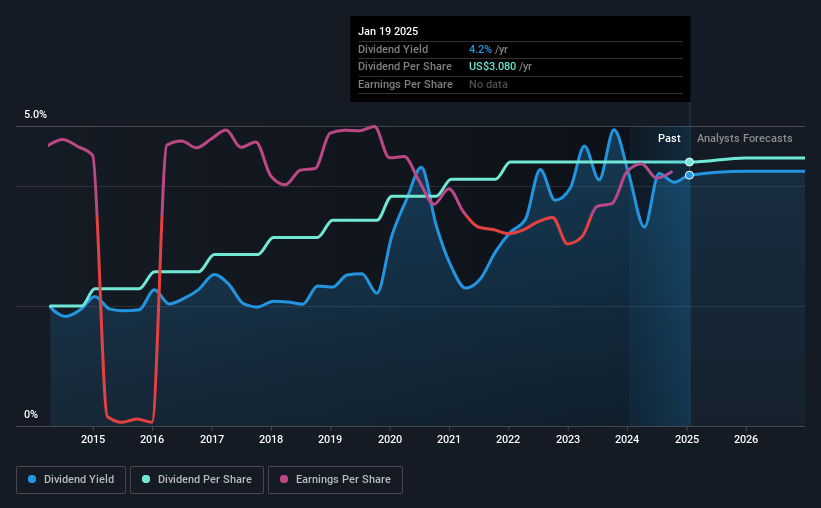Viewport: 821px width, 508px height.
Task: Click the 2018 x-axis label
Action: pyautogui.click(x=271, y=439)
